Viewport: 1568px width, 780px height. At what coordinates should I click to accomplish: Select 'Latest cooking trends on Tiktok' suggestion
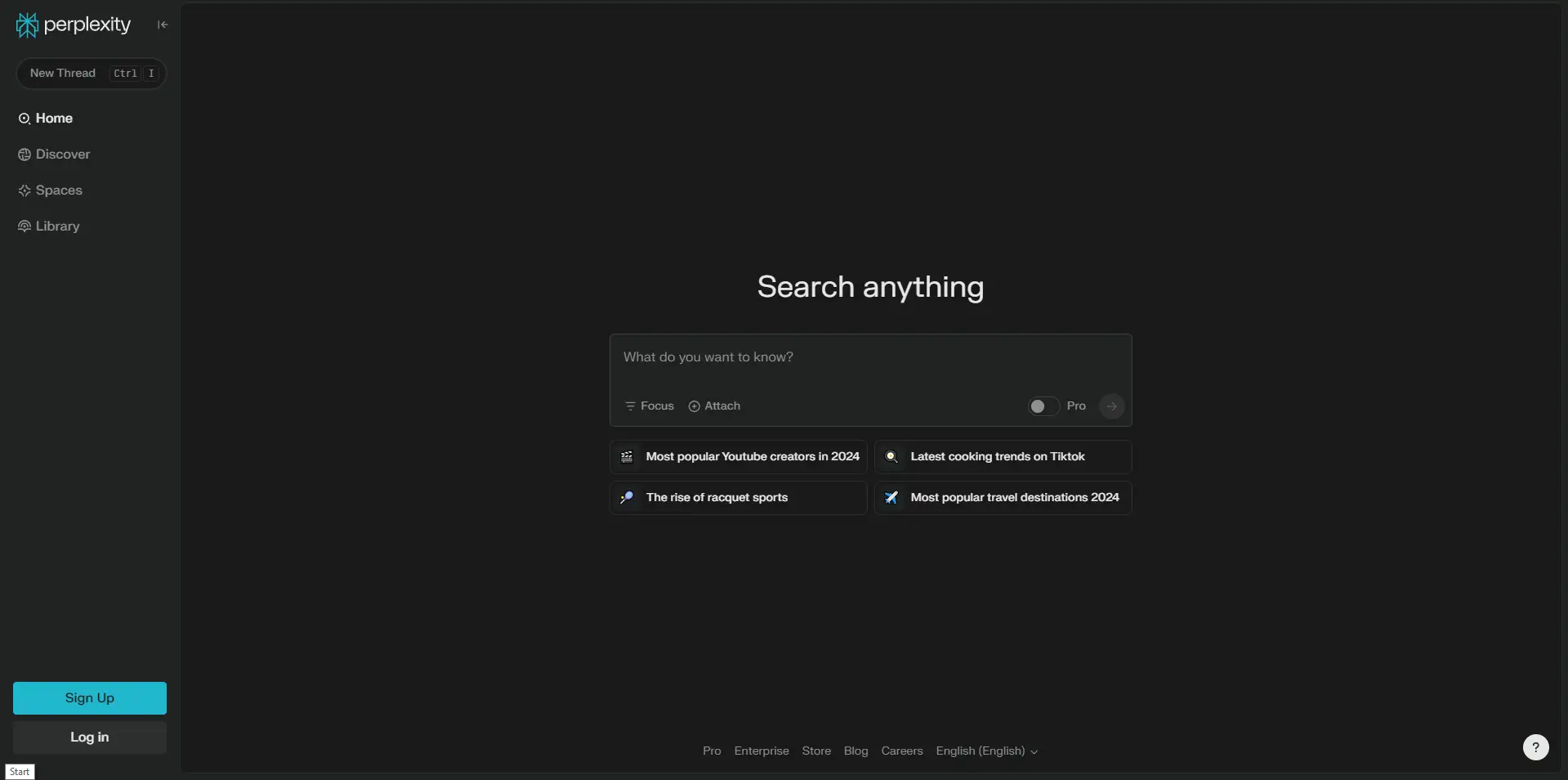[x=1003, y=457]
